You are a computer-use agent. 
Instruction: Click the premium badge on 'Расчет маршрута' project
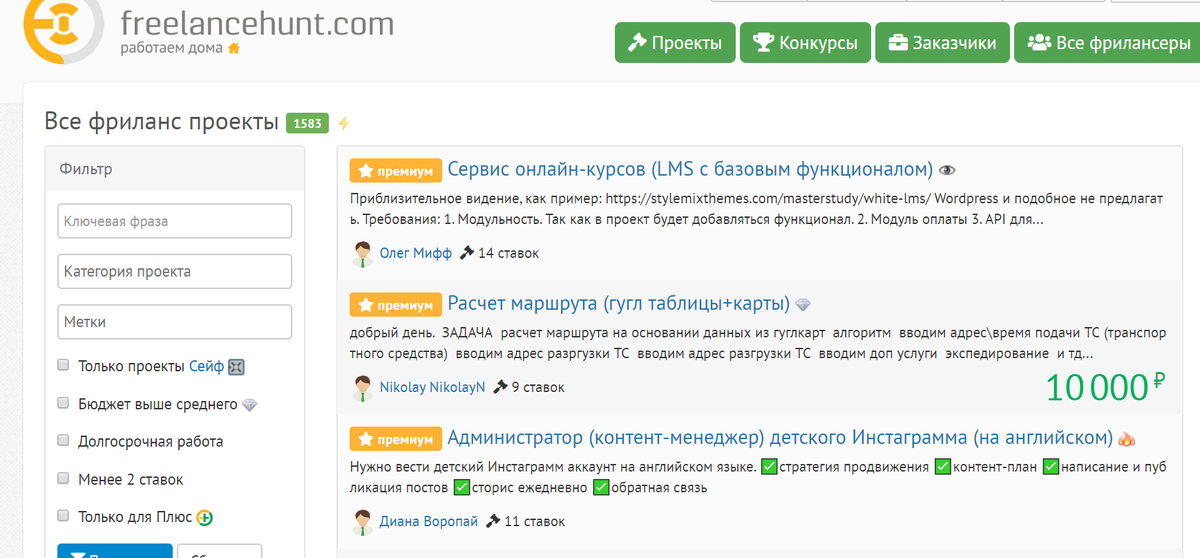pyautogui.click(x=394, y=305)
